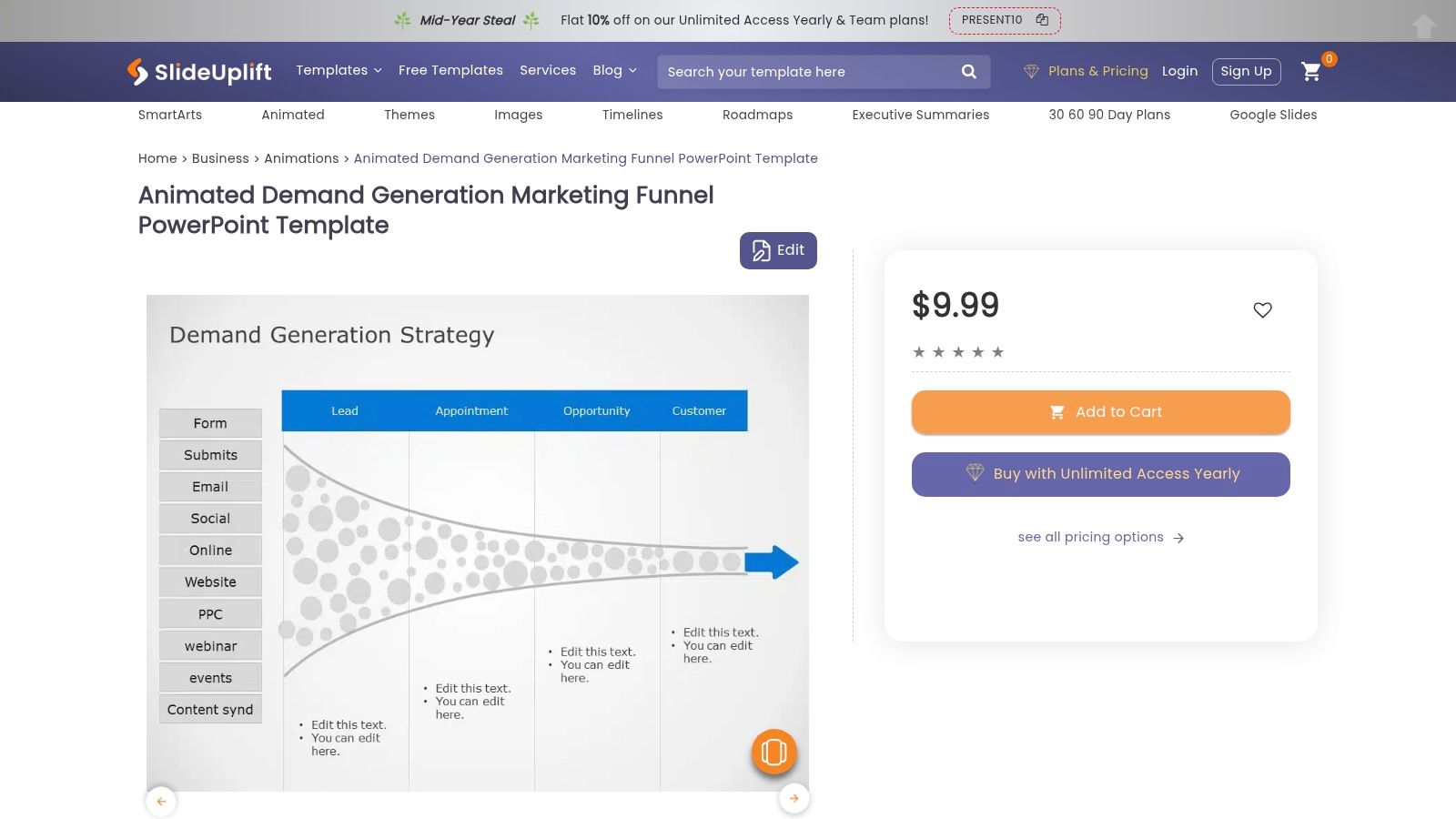Viewport: 1456px width, 819px height.
Task: Go to next slide preview arrow
Action: [794, 799]
